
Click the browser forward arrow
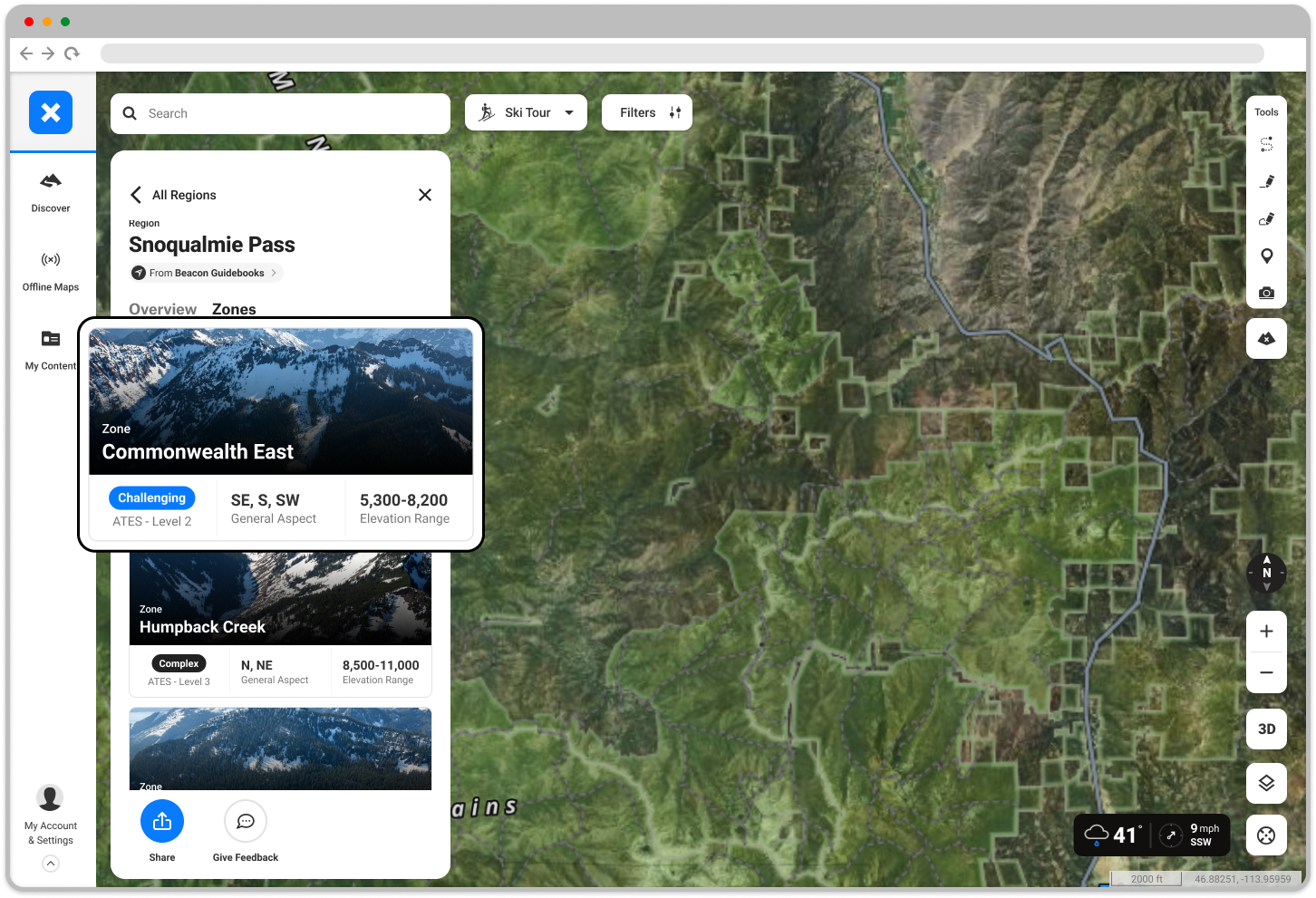(48, 53)
